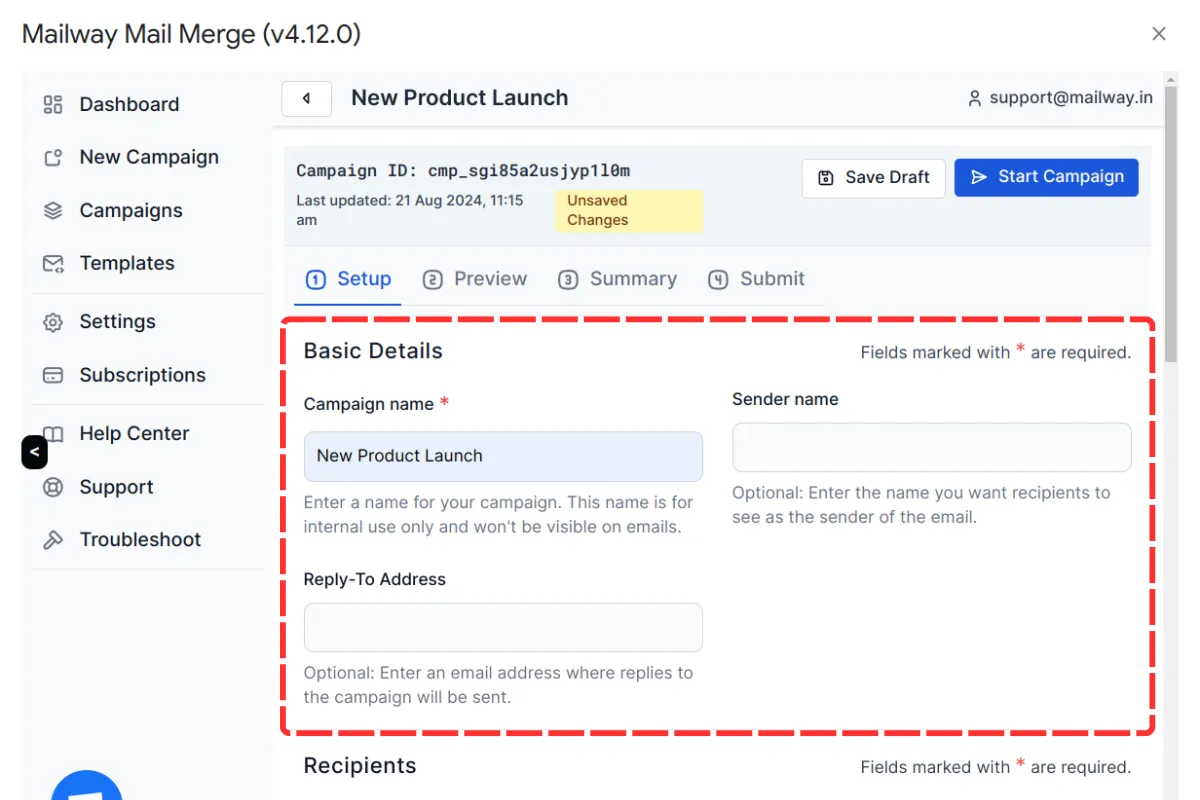Click the Support lifebuoy icon

point(53,488)
